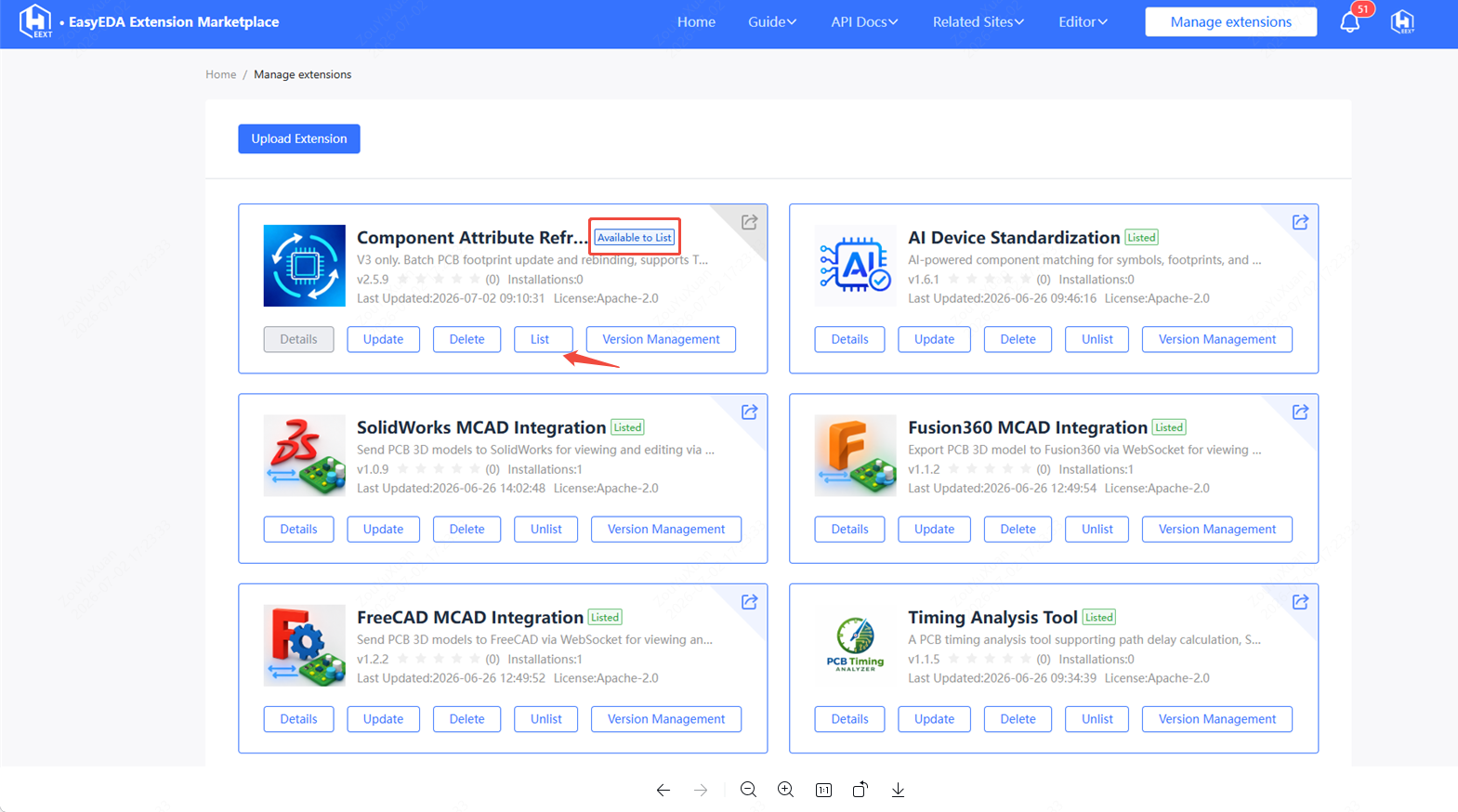Download the image with the download icon
This screenshot has height=812, width=1458.
coord(898,790)
